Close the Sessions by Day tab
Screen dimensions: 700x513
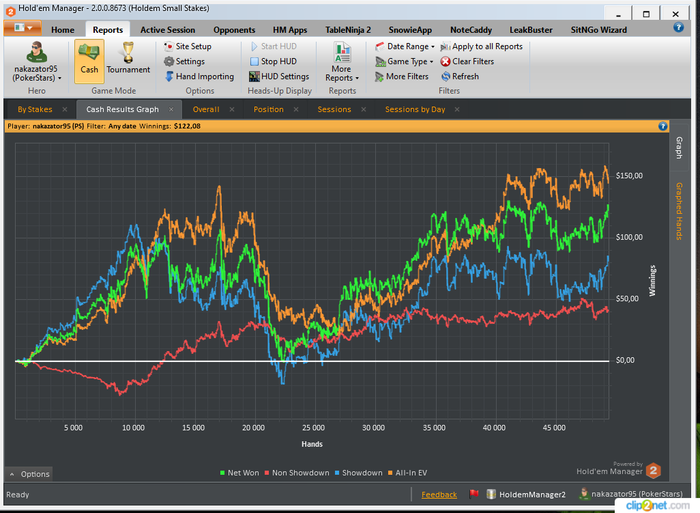pyautogui.click(x=457, y=109)
